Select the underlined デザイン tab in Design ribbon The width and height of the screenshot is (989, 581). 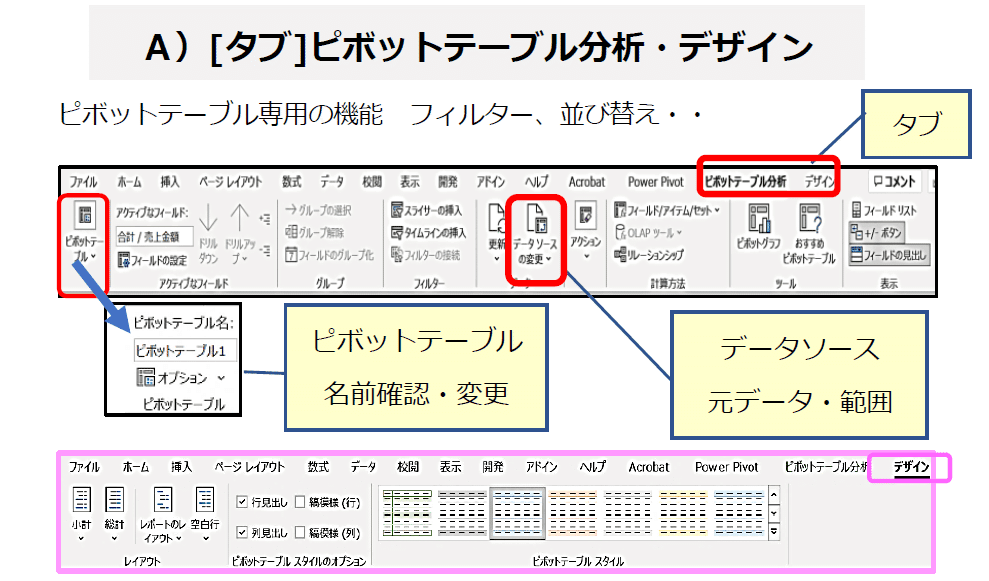tap(911, 467)
